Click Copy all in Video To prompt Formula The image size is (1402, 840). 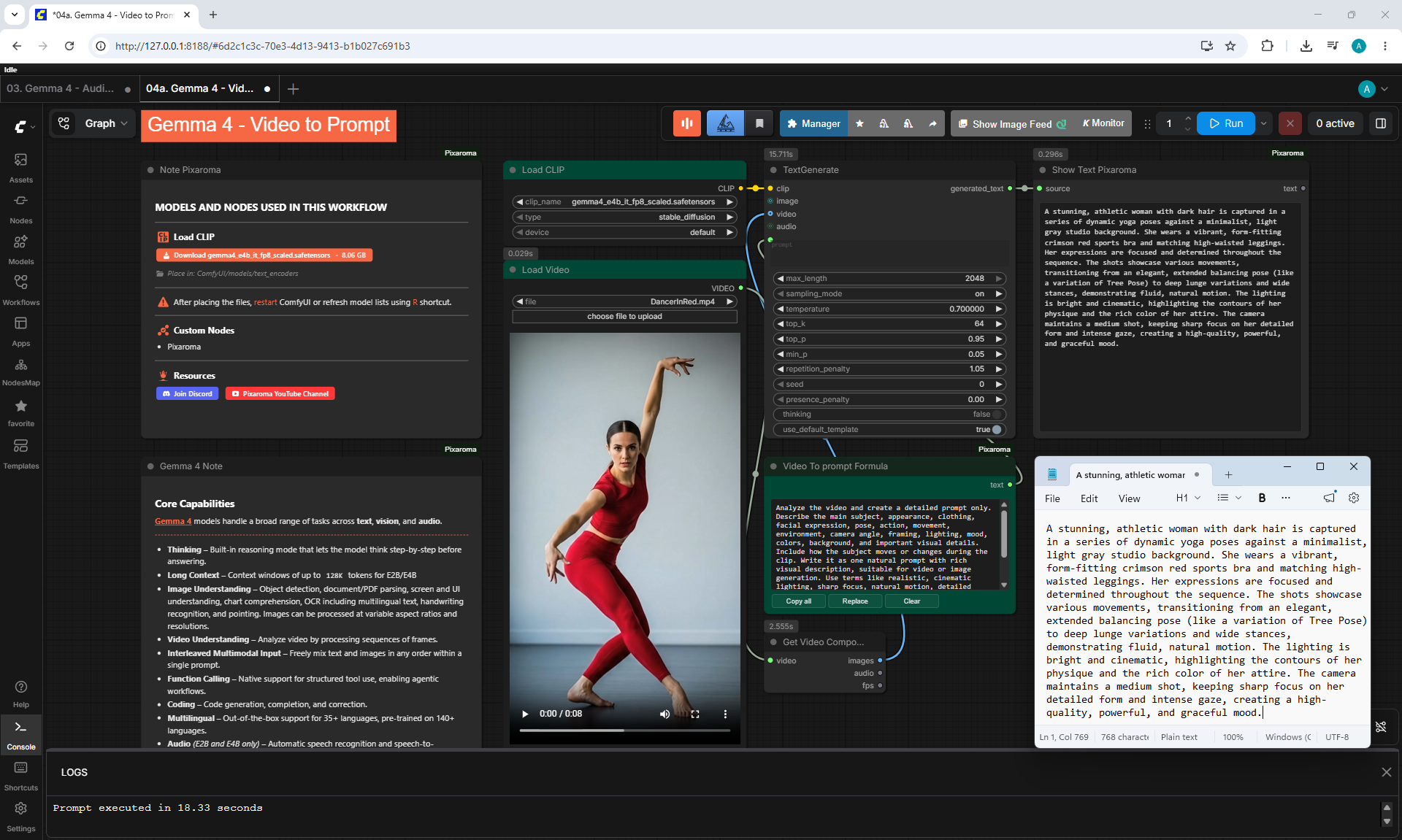(x=799, y=601)
